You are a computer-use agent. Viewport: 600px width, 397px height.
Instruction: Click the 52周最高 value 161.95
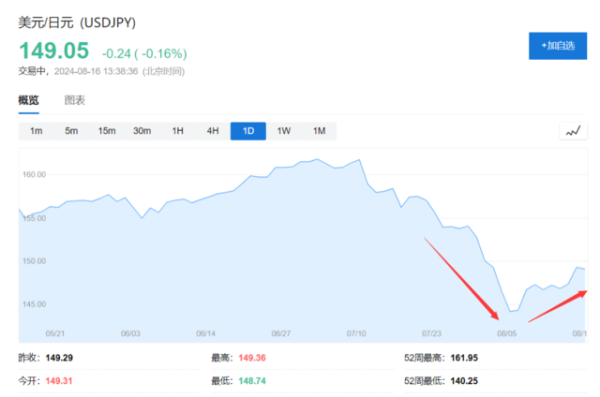tap(464, 358)
